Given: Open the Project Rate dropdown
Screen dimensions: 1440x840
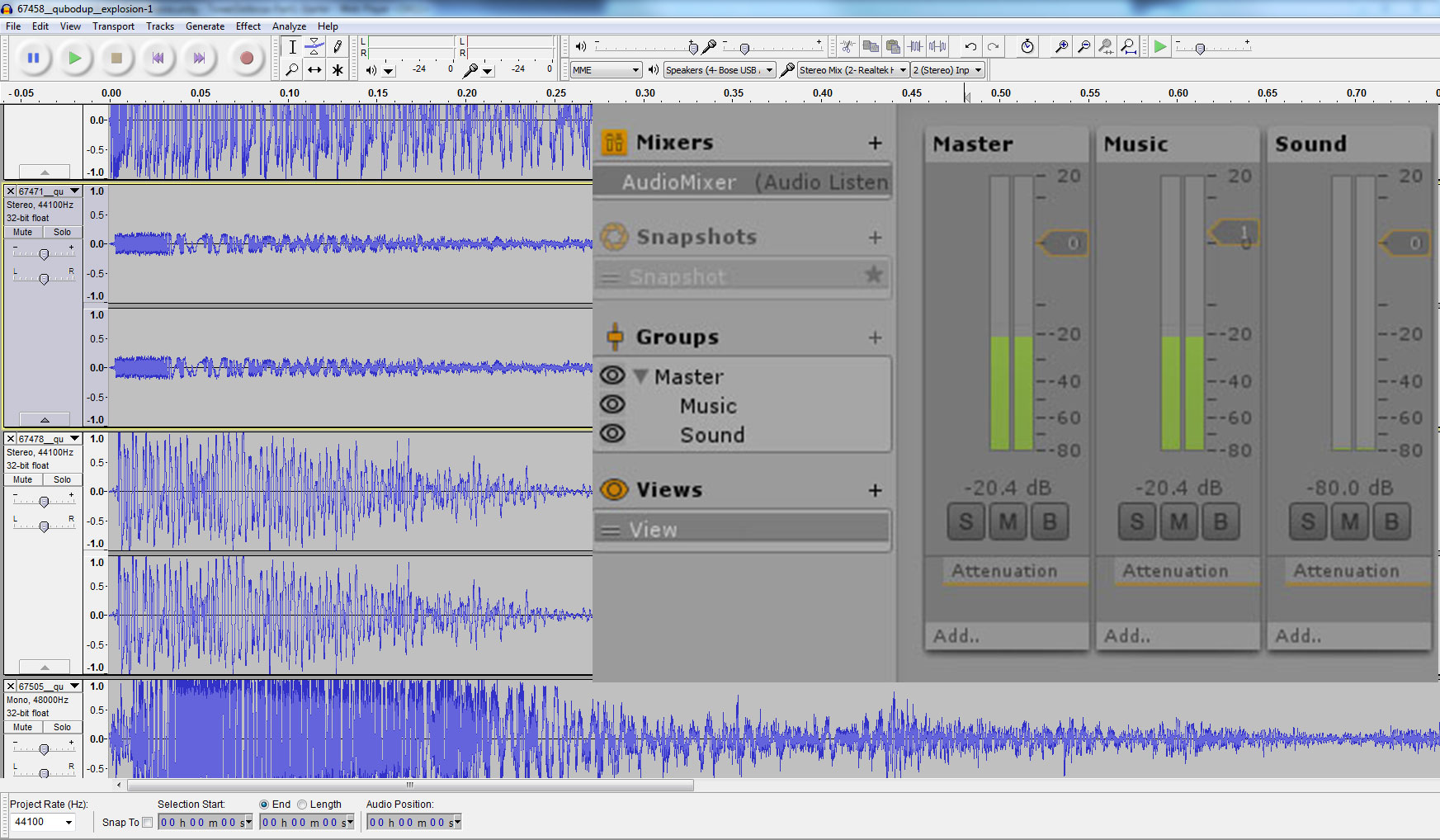Looking at the screenshot, I should pos(68,822).
